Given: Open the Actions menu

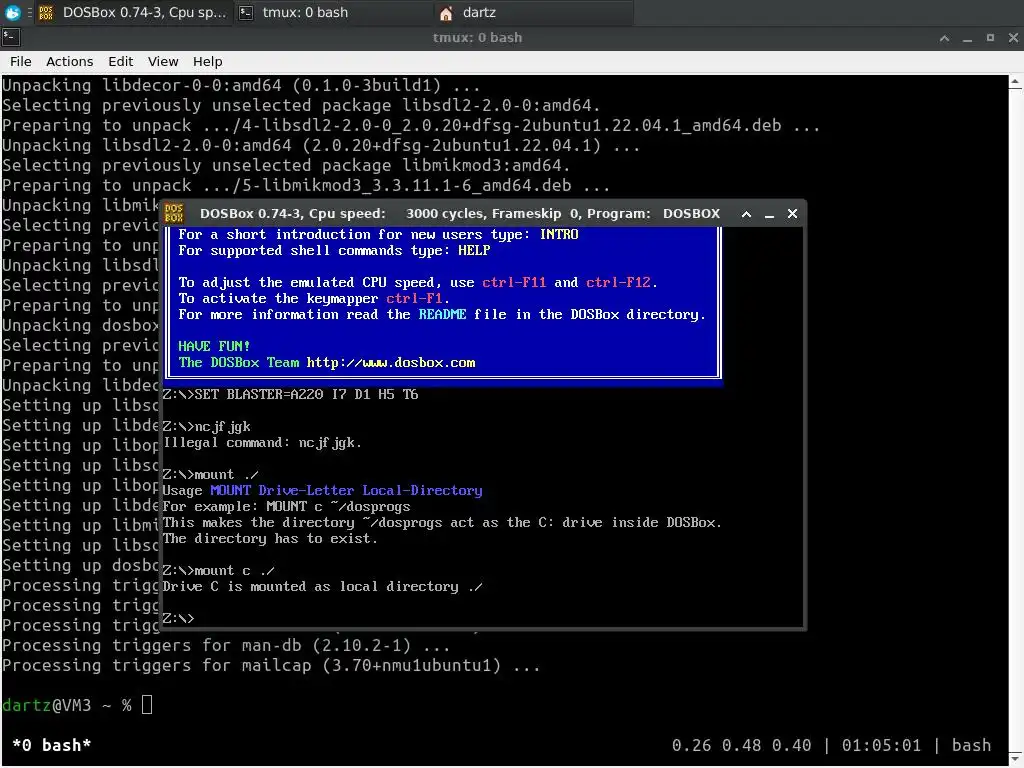Looking at the screenshot, I should click(69, 61).
